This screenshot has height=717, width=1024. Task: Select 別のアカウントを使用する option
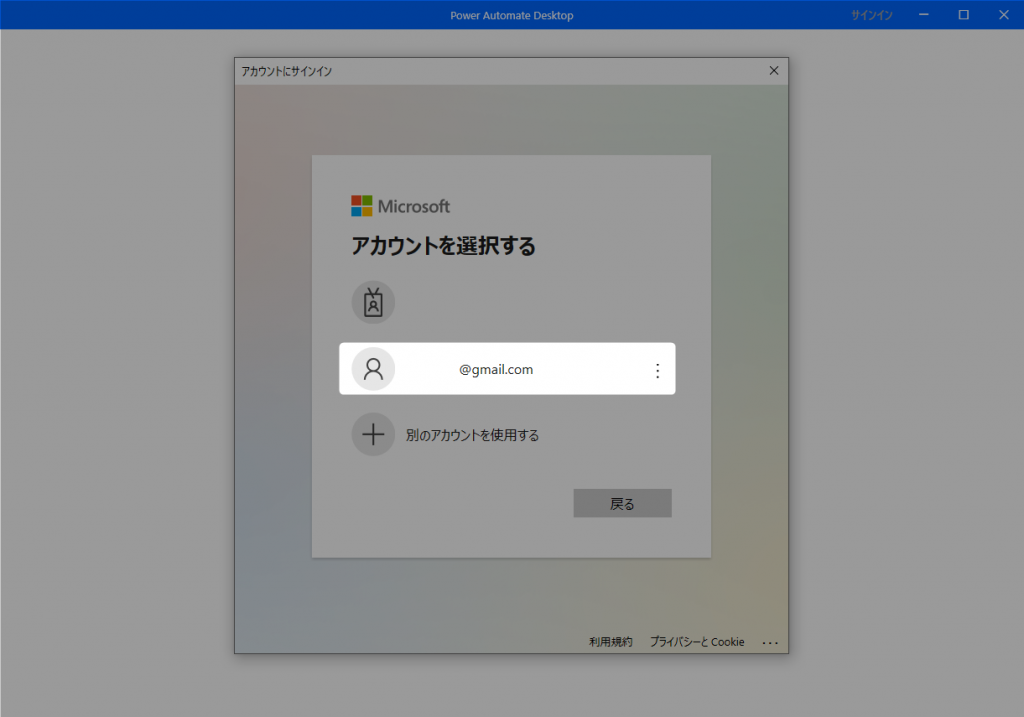click(x=472, y=435)
